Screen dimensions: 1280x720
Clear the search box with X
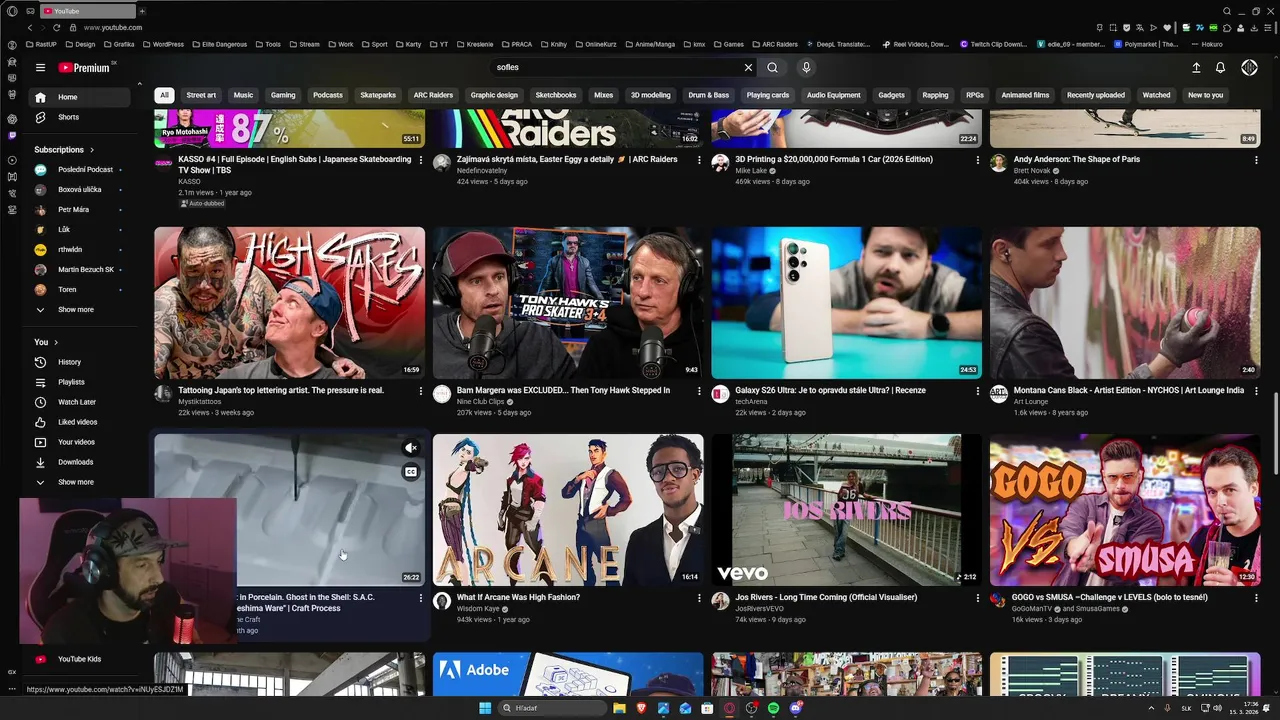(748, 67)
